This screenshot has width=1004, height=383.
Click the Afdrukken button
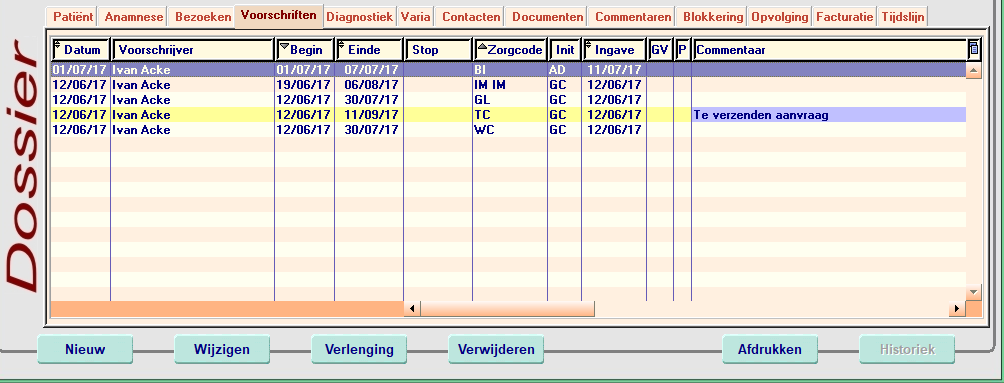tap(770, 350)
